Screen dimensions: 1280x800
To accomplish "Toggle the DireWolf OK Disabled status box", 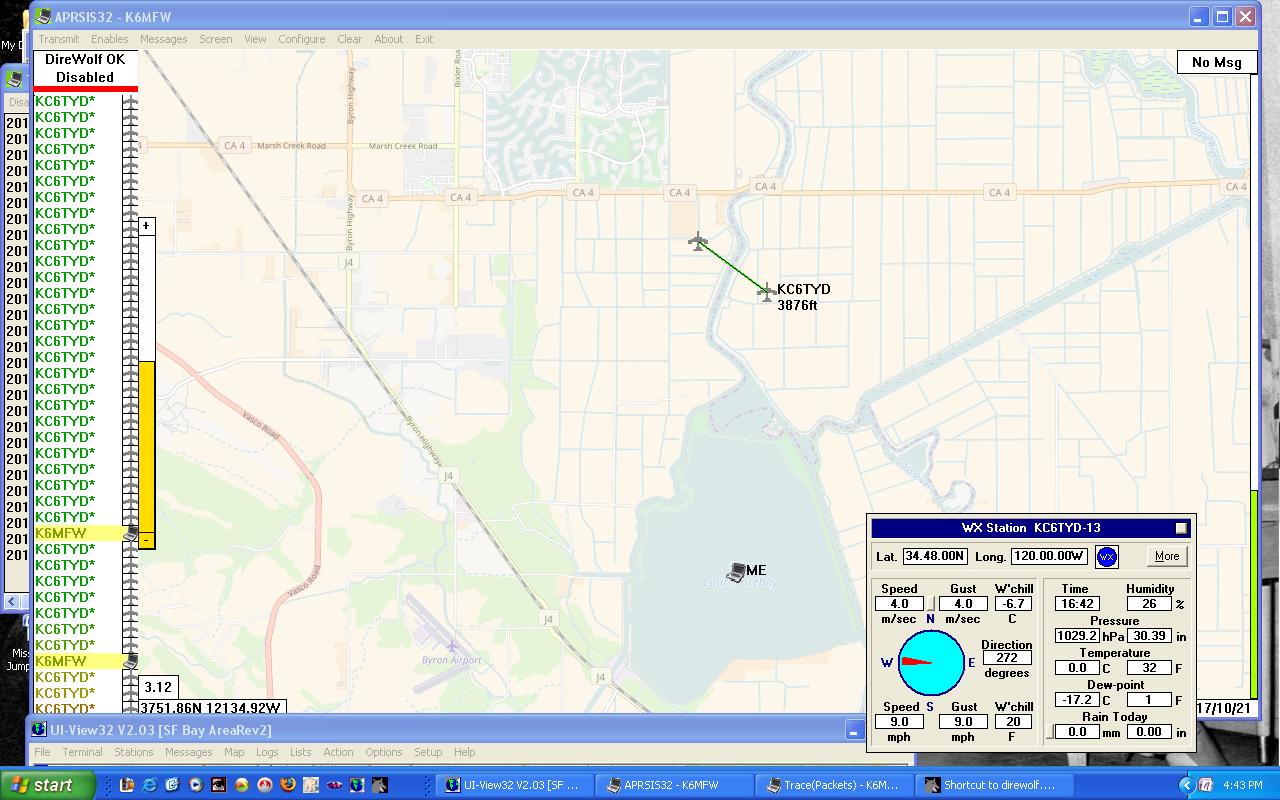I will (x=85, y=68).
